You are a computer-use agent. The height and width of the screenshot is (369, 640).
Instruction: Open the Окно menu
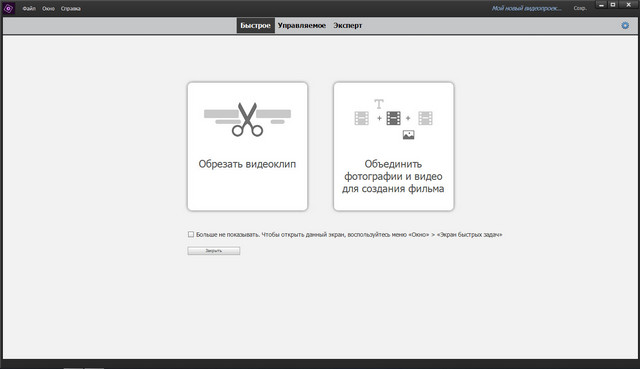[x=48, y=9]
